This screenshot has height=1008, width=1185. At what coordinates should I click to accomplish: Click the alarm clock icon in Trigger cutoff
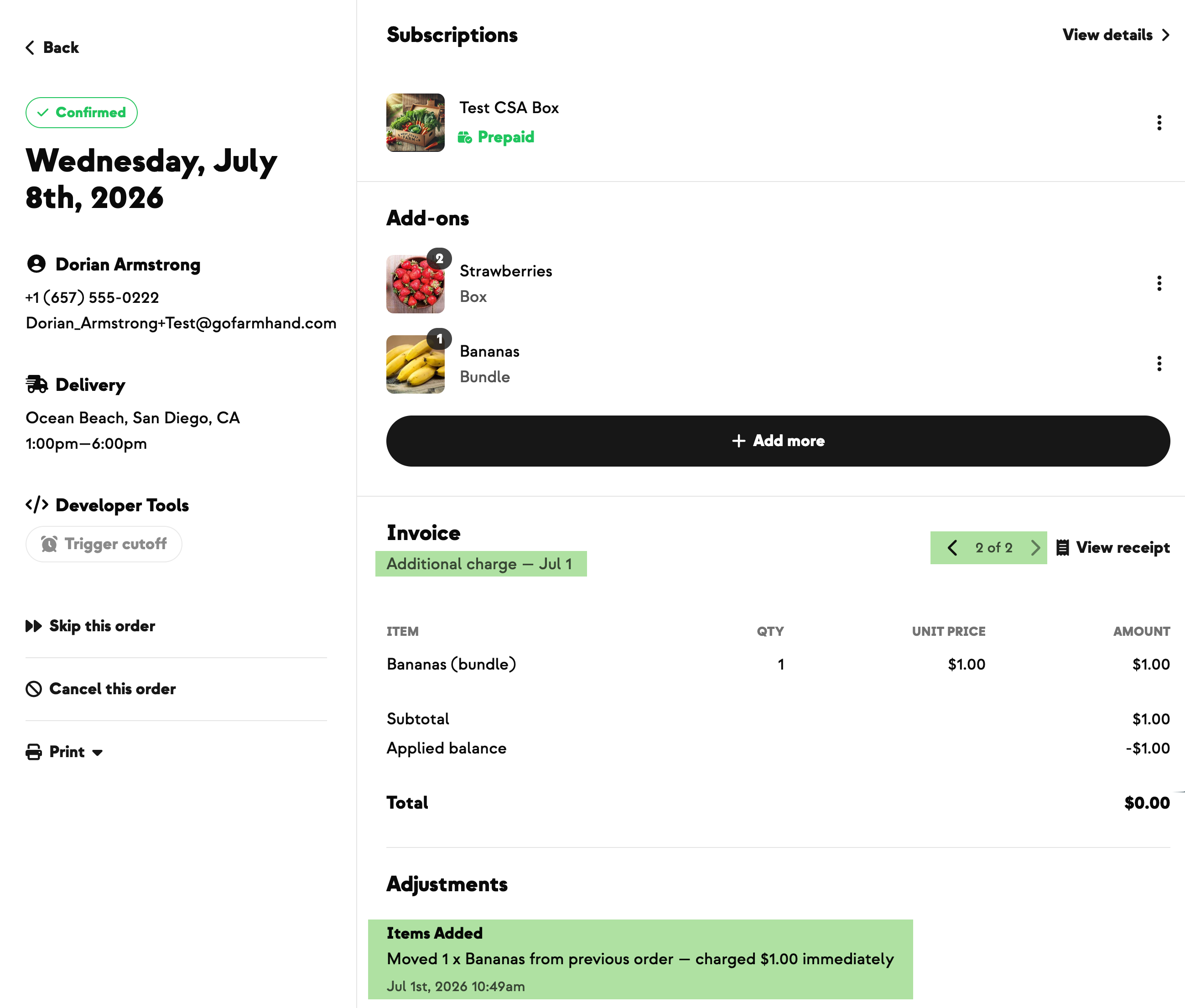tap(49, 544)
